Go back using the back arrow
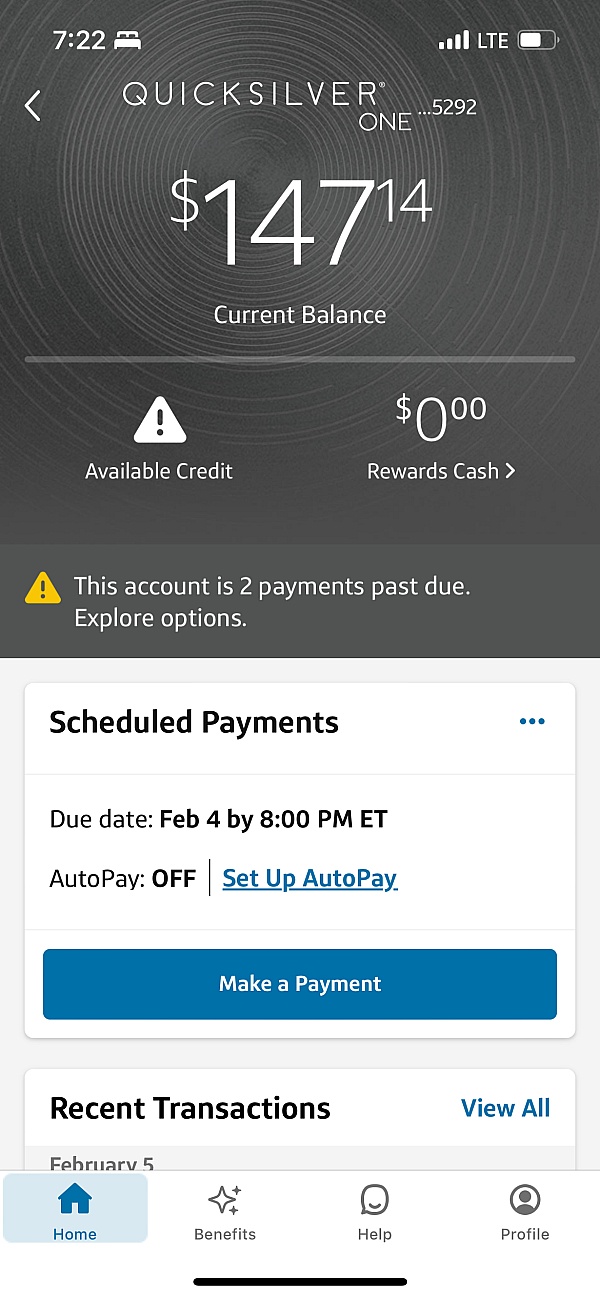 tap(32, 105)
